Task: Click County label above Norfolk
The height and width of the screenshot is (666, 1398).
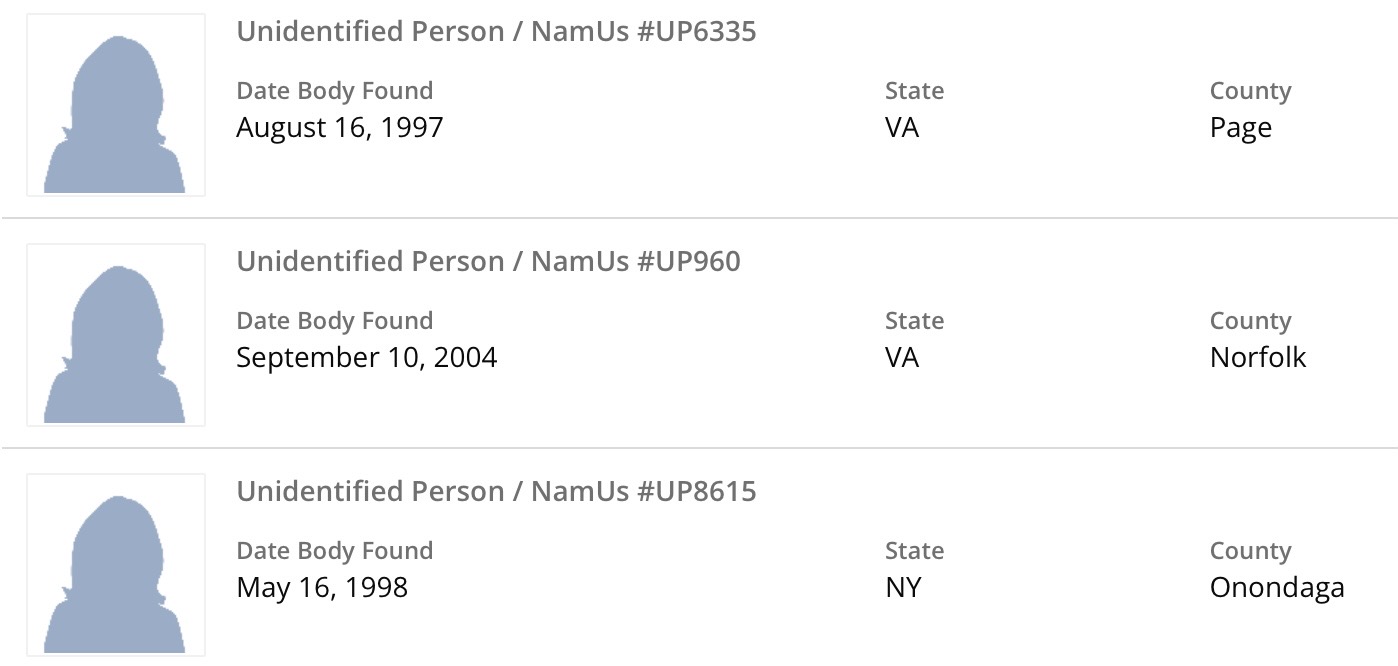Action: [x=1250, y=321]
